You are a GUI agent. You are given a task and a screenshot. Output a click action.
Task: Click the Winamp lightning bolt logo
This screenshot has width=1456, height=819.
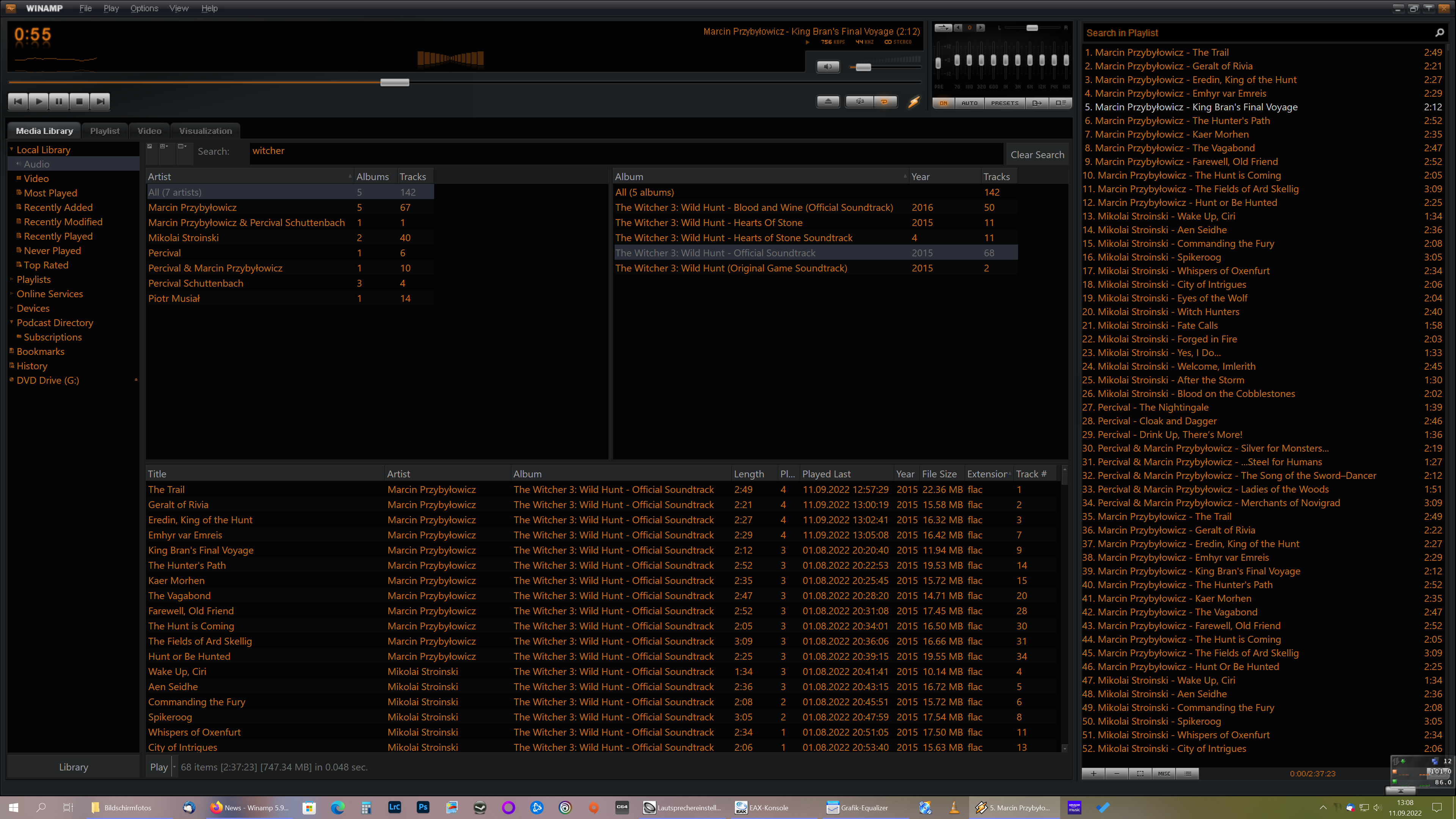[x=913, y=102]
